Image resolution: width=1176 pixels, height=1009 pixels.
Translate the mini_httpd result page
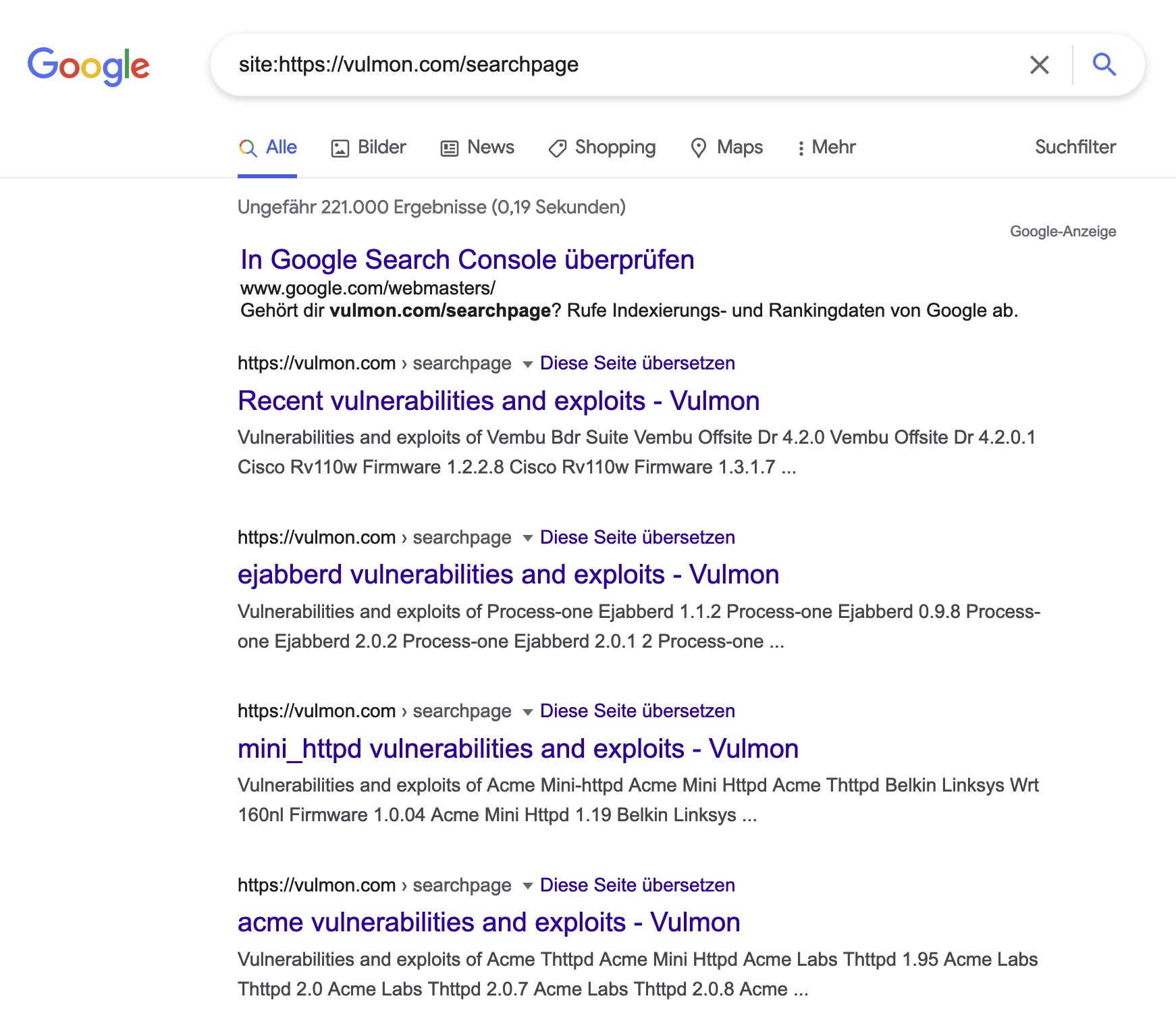tap(637, 711)
